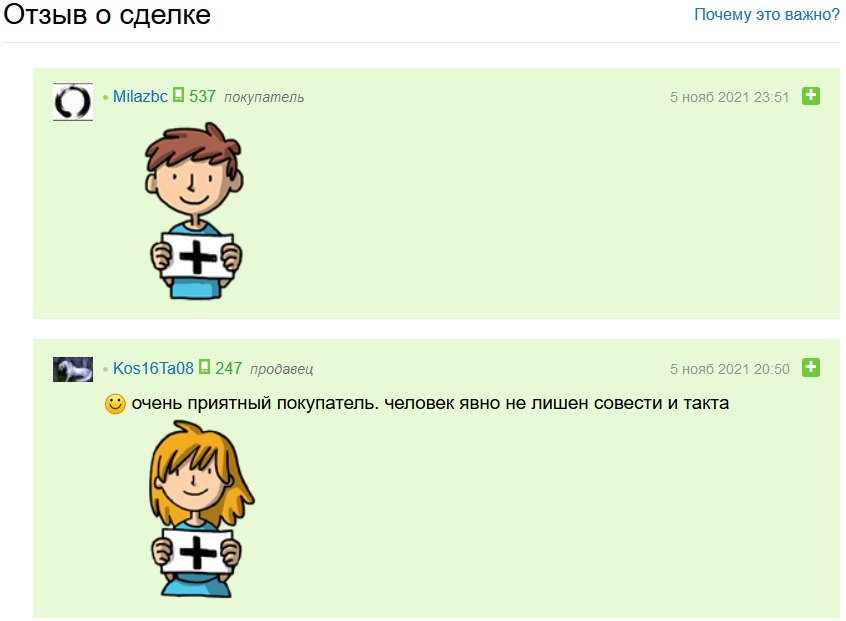Open the Kos16Ta08 user profile link
This screenshot has width=846, height=621.
pos(153,368)
